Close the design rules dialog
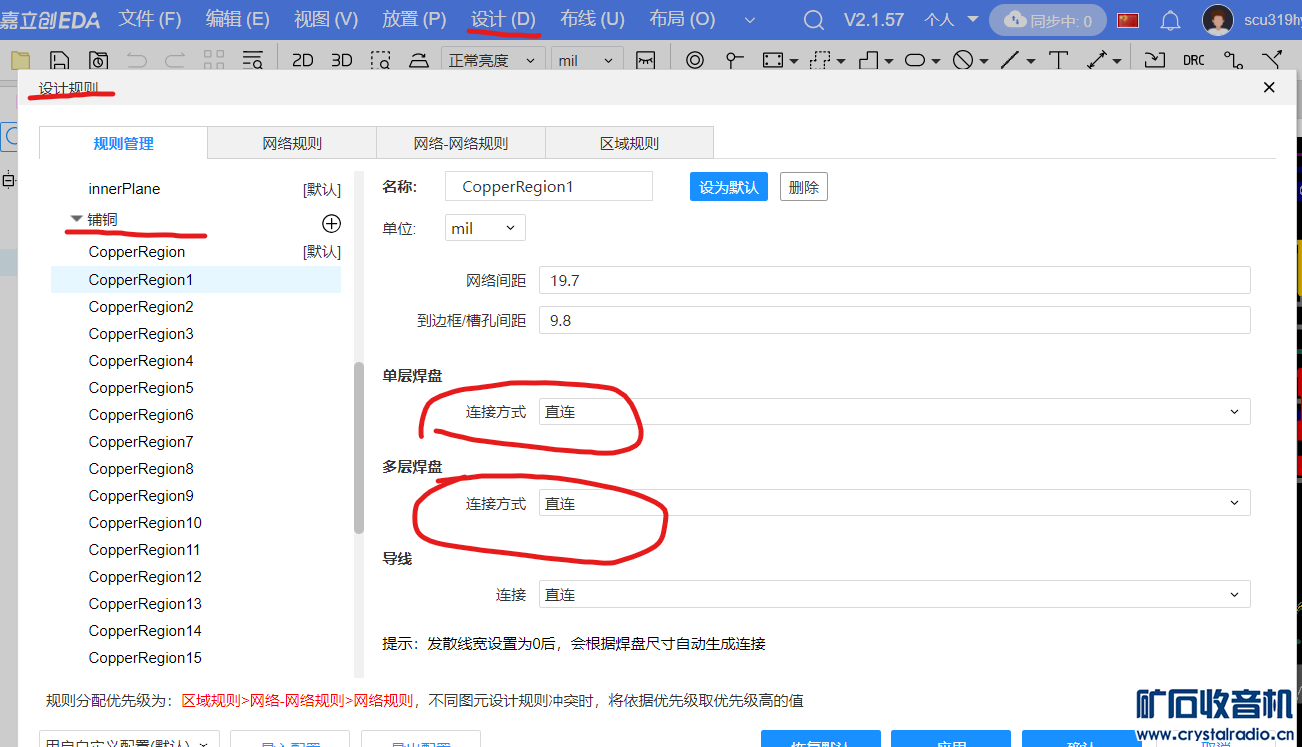The width and height of the screenshot is (1302, 747). tap(1269, 88)
